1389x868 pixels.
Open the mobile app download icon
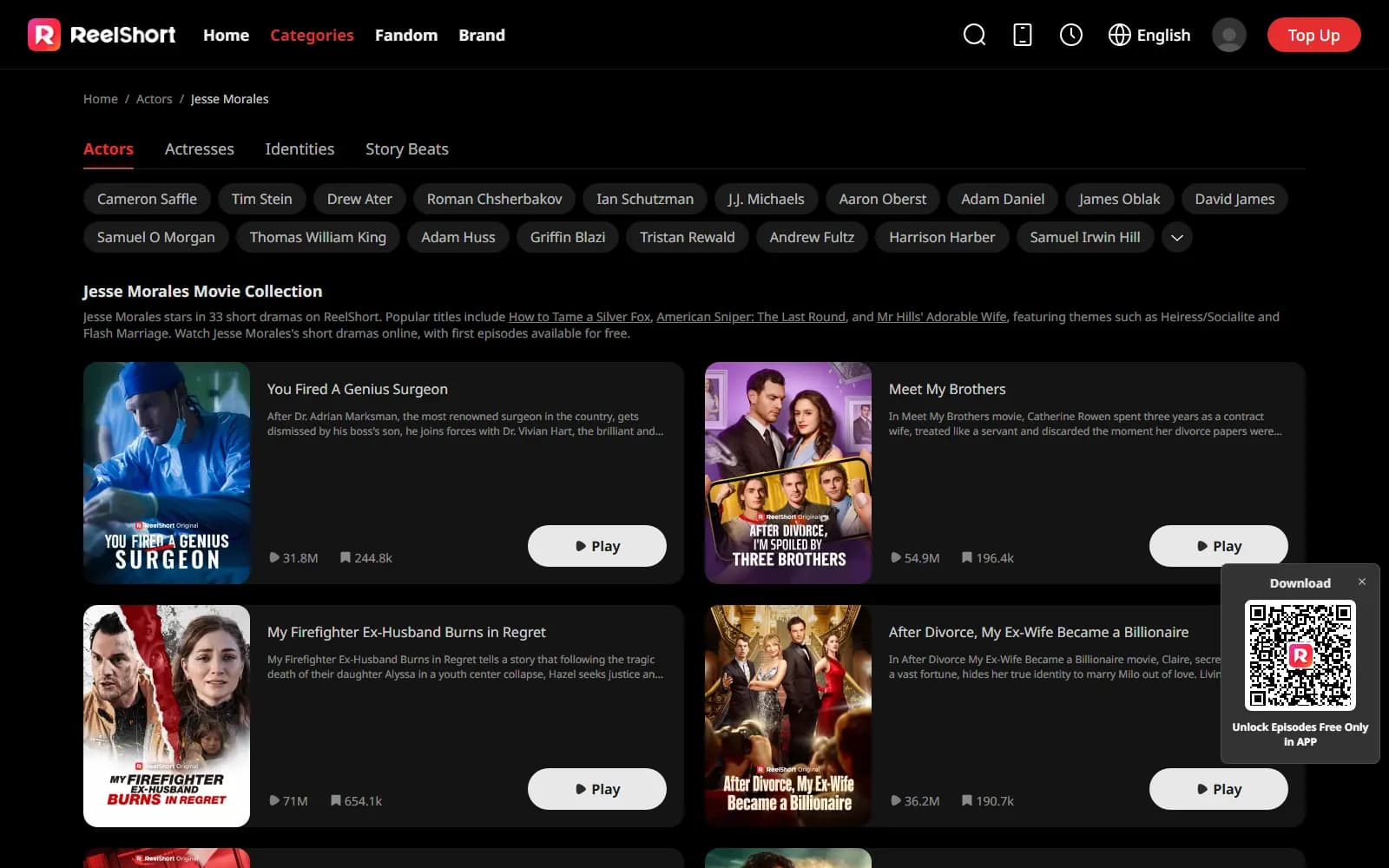pos(1023,35)
